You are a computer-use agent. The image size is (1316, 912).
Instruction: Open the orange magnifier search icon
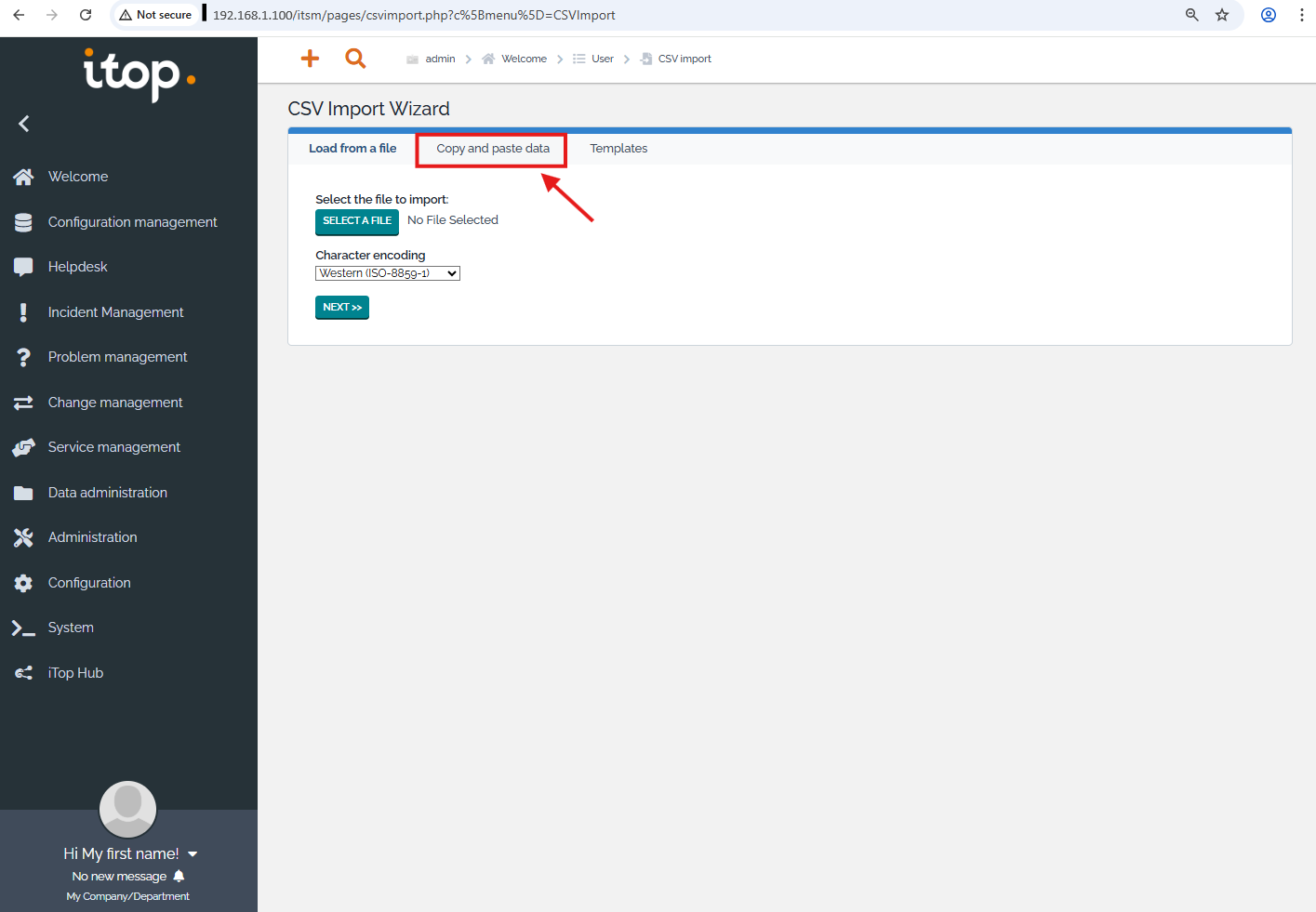tap(355, 59)
